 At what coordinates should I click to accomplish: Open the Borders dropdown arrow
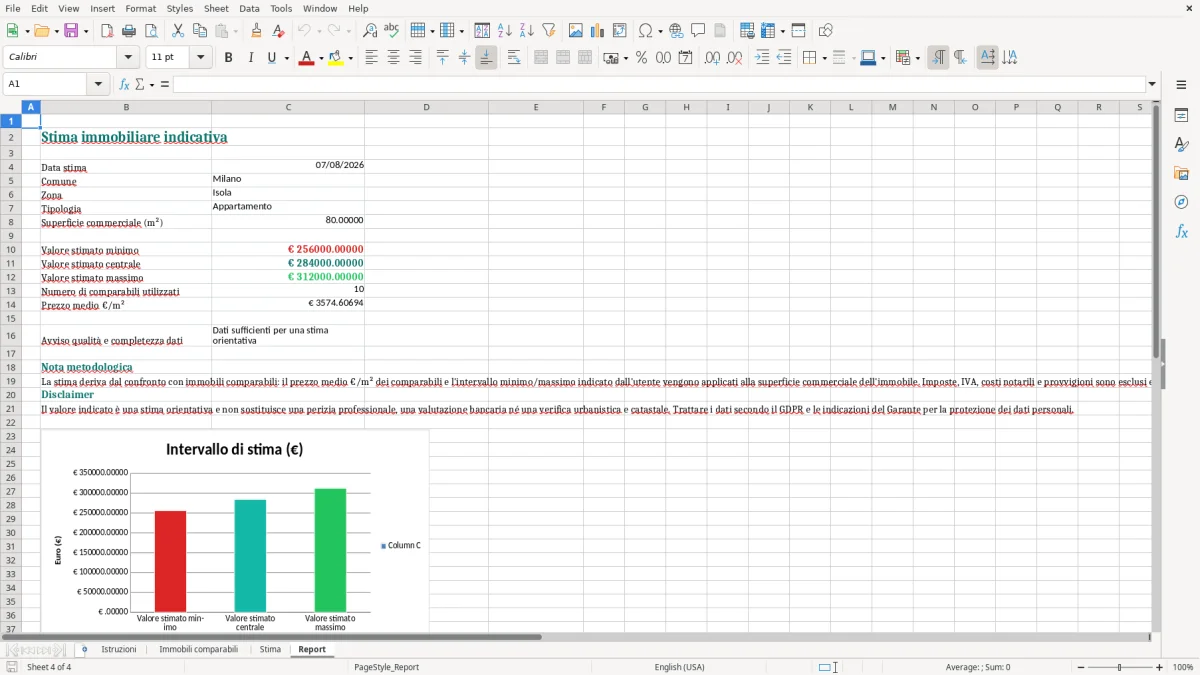pos(824,58)
